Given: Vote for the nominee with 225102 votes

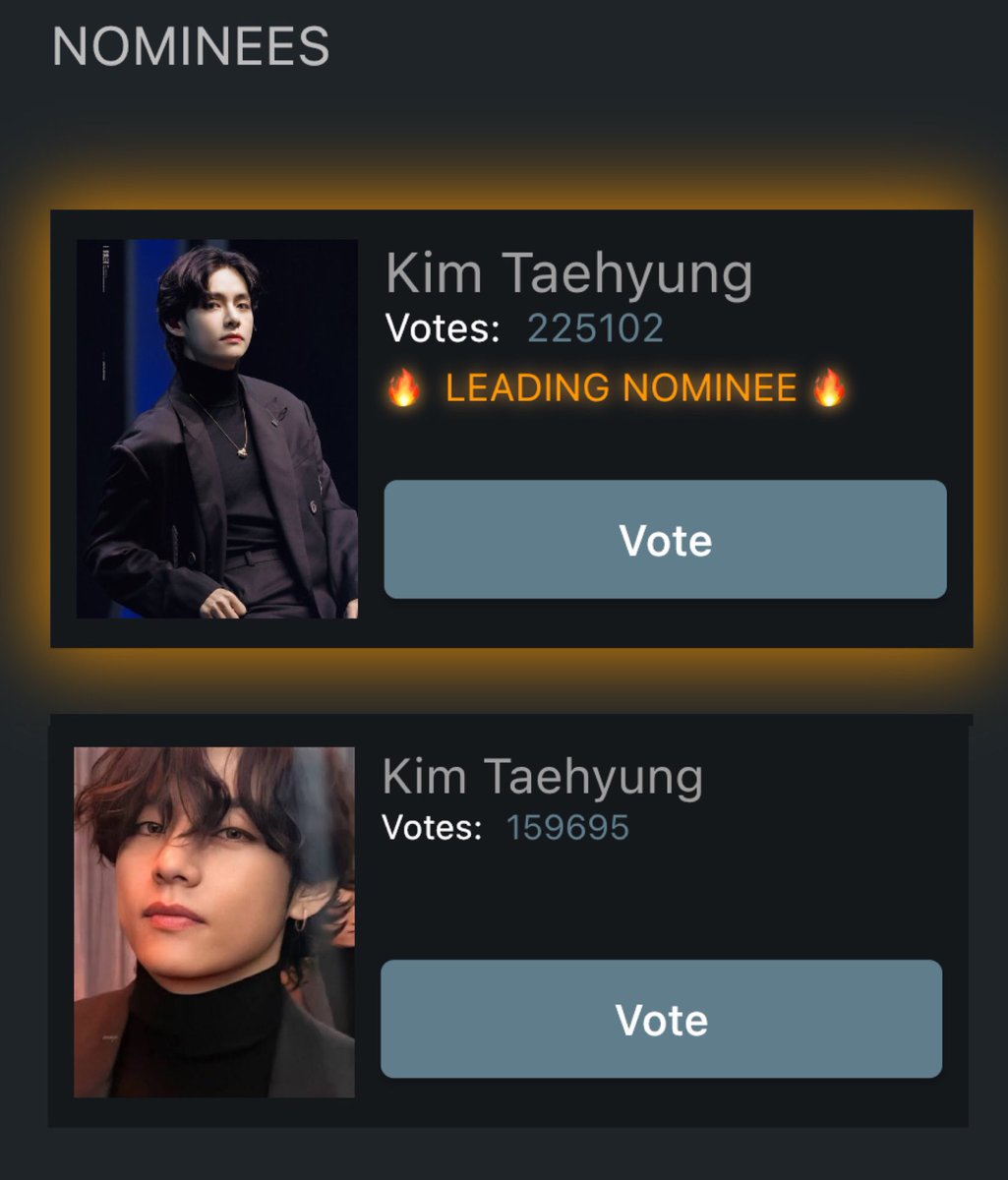Looking at the screenshot, I should [665, 539].
